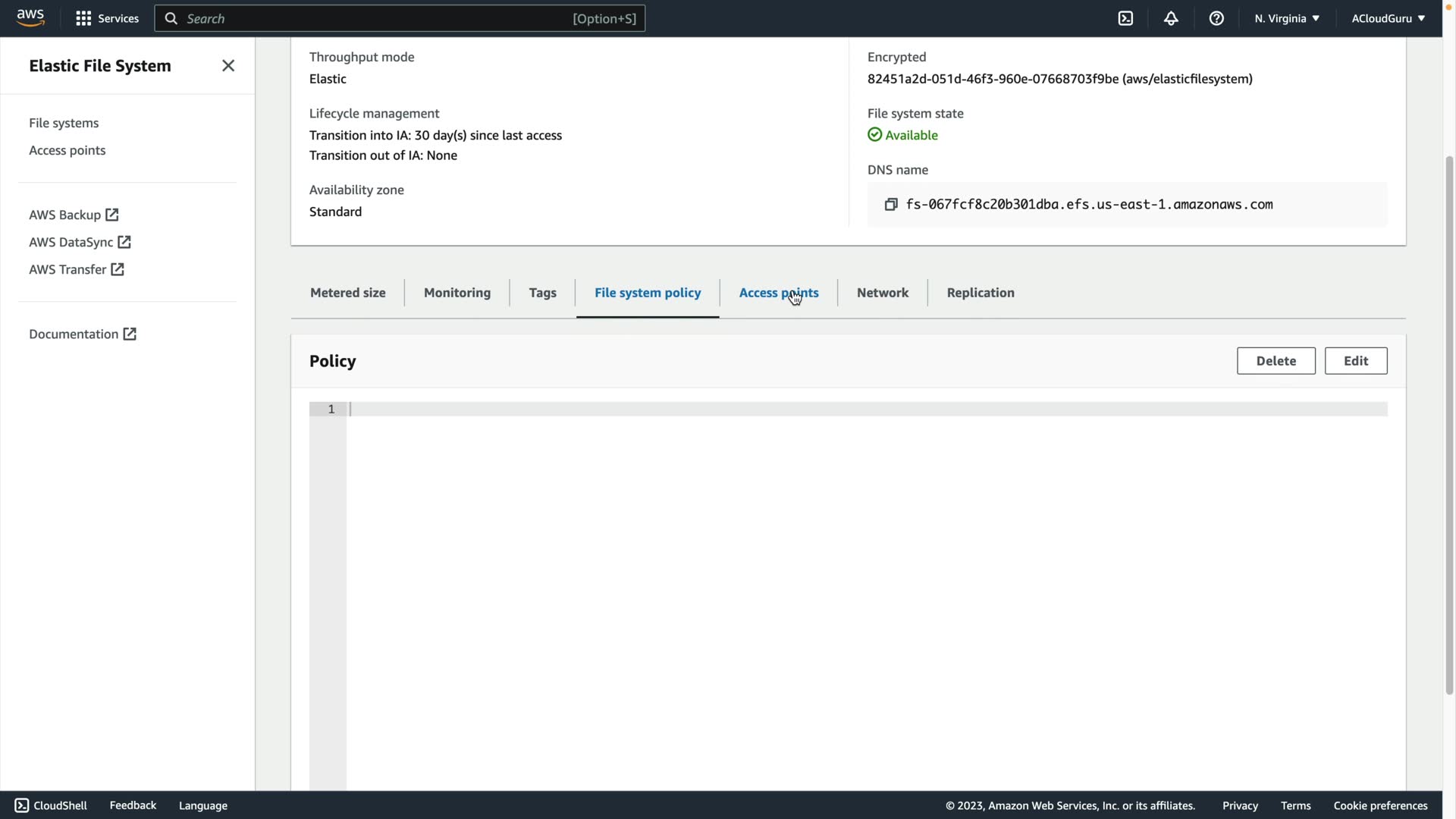Close the Elastic File System sidebar
1456x819 pixels.
pyautogui.click(x=228, y=66)
